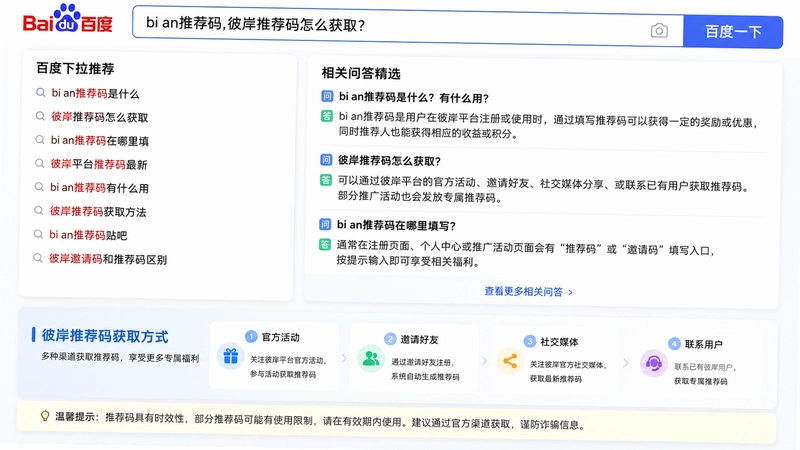Viewport: 800px width, 450px height.
Task: Click 问 icon of 怎么获取 question
Action: click(x=326, y=160)
